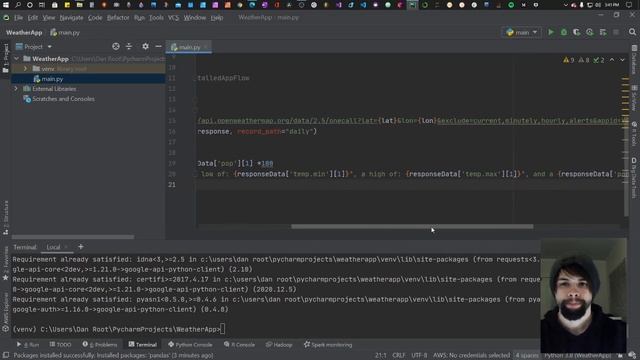Click locate opened file target icon
640x360 pixels.
pyautogui.click(x=116, y=47)
